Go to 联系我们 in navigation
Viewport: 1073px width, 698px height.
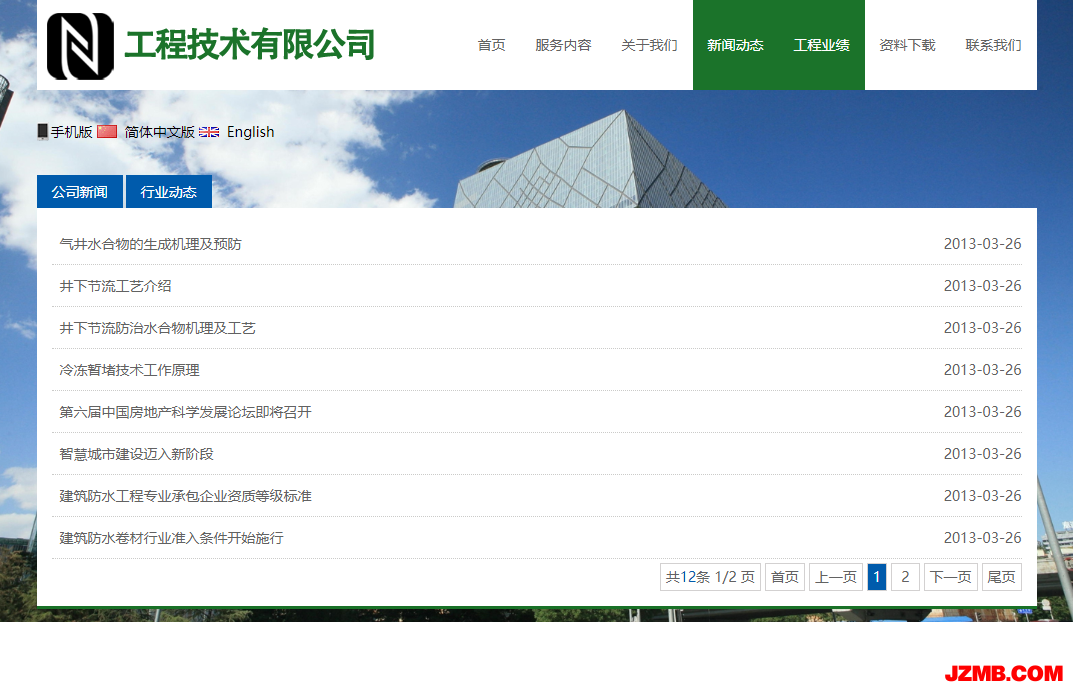point(994,45)
